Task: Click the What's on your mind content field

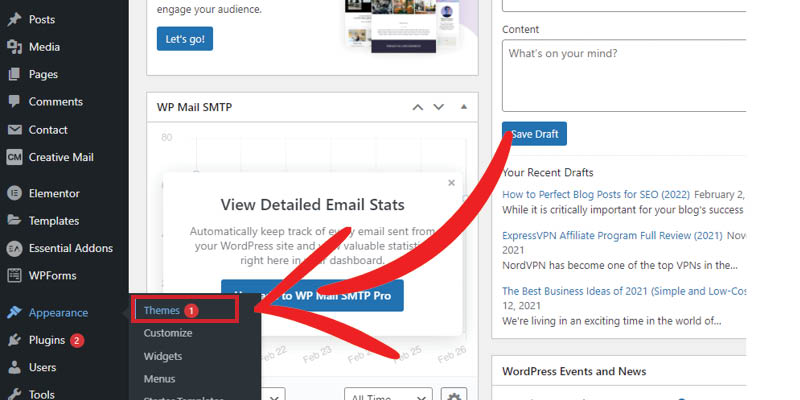Action: 624,76
